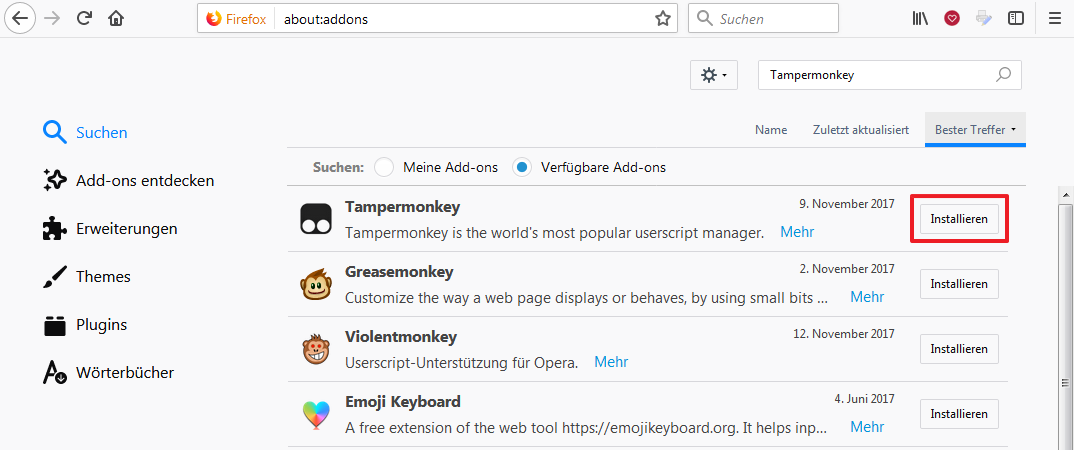Open the Tampermonkey add-on icon
Screen dimensions: 1074x450
(316, 219)
